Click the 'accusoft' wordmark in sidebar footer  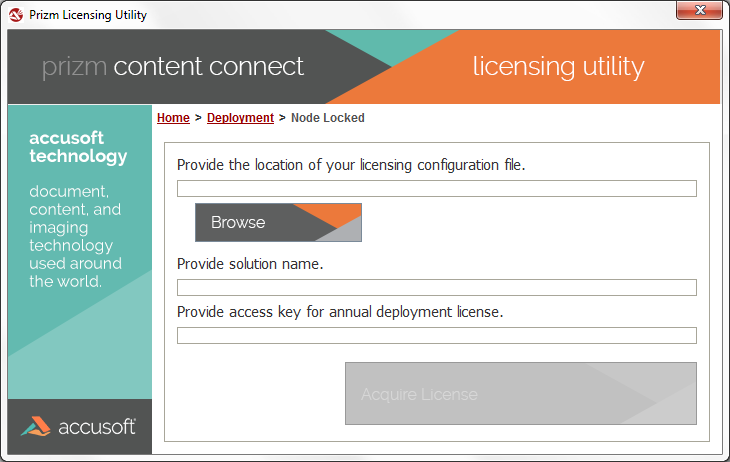coord(97,427)
